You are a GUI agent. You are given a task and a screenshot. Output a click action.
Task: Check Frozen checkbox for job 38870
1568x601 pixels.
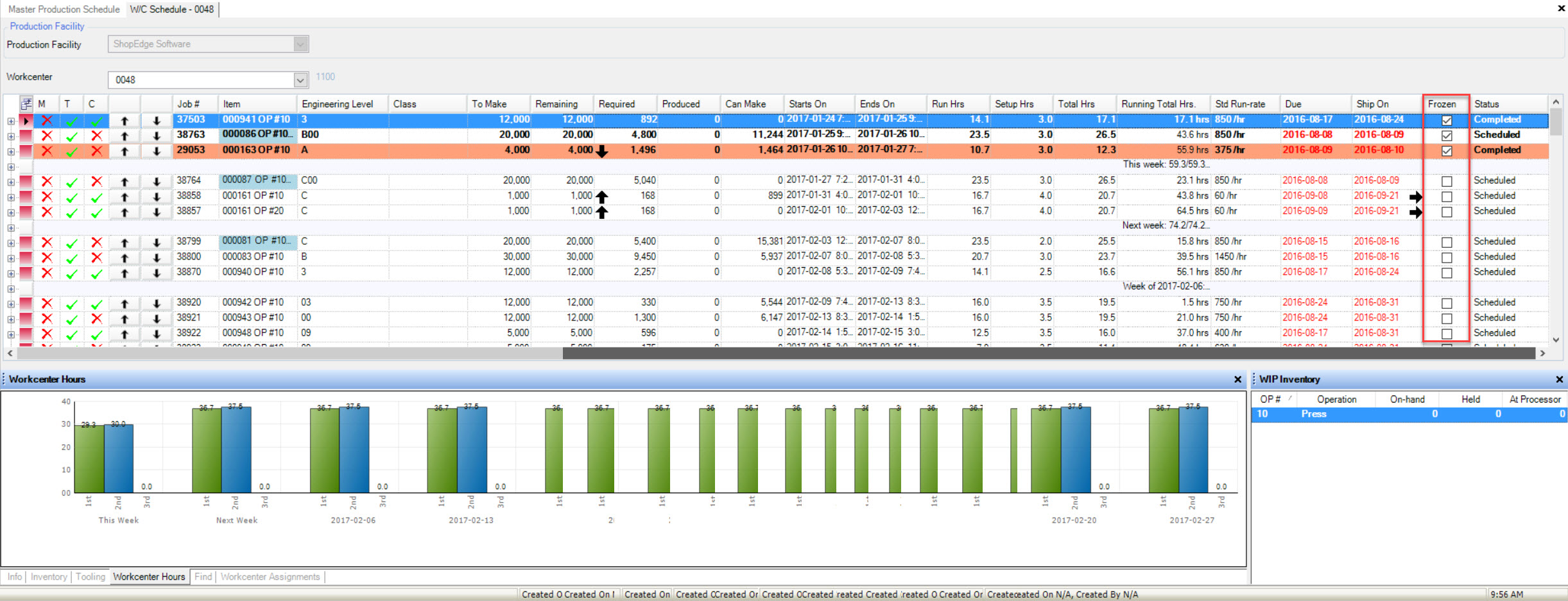[1447, 273]
